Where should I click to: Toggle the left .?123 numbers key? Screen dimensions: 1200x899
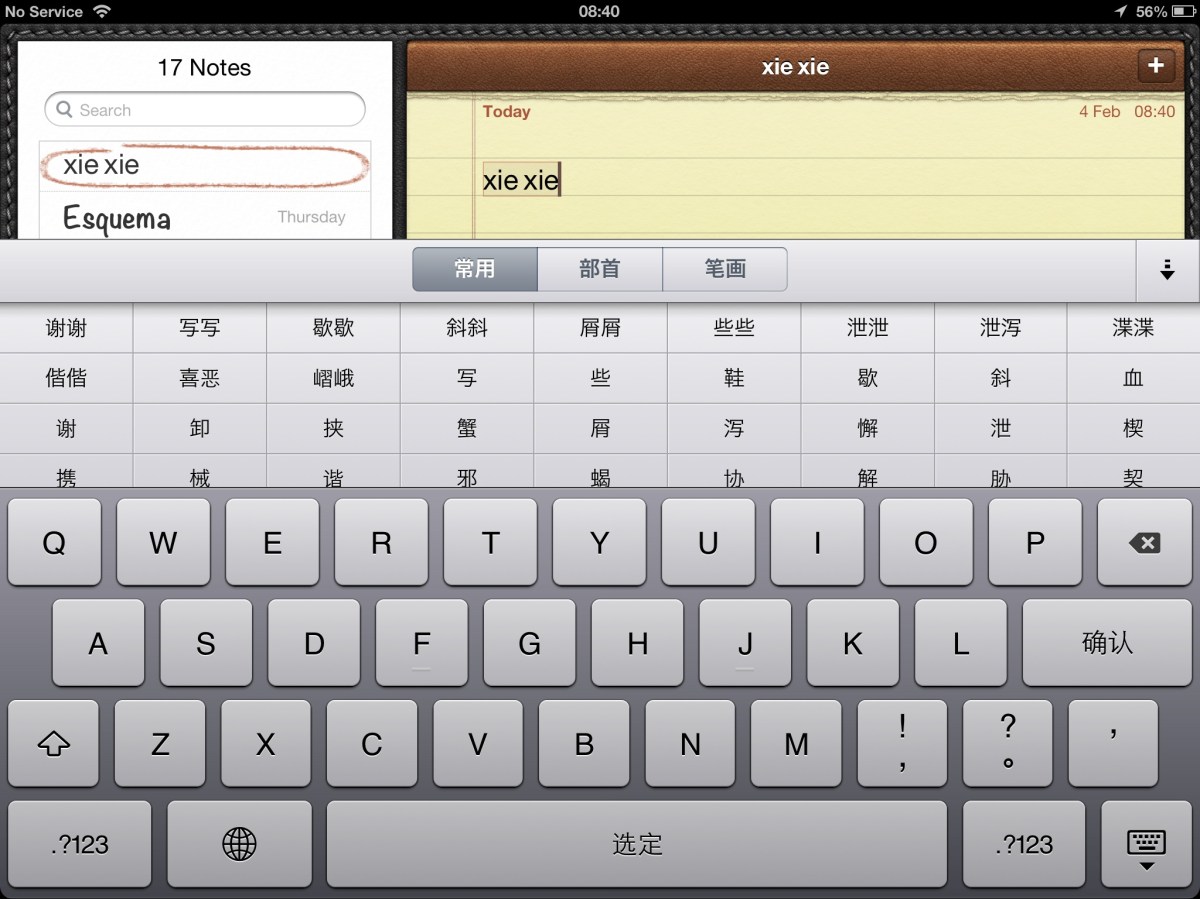[x=79, y=844]
